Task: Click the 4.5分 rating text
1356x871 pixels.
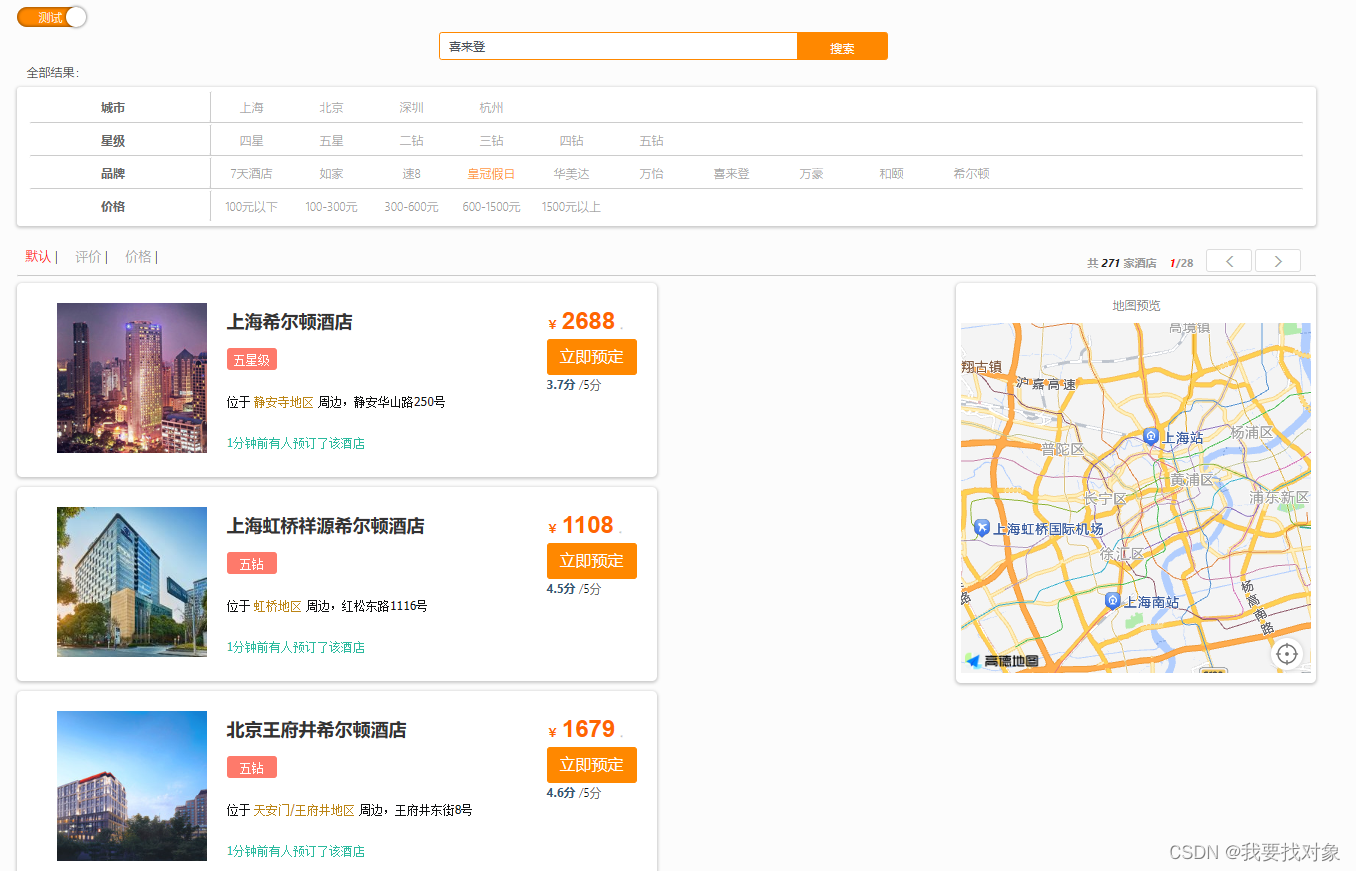Action: 561,589
